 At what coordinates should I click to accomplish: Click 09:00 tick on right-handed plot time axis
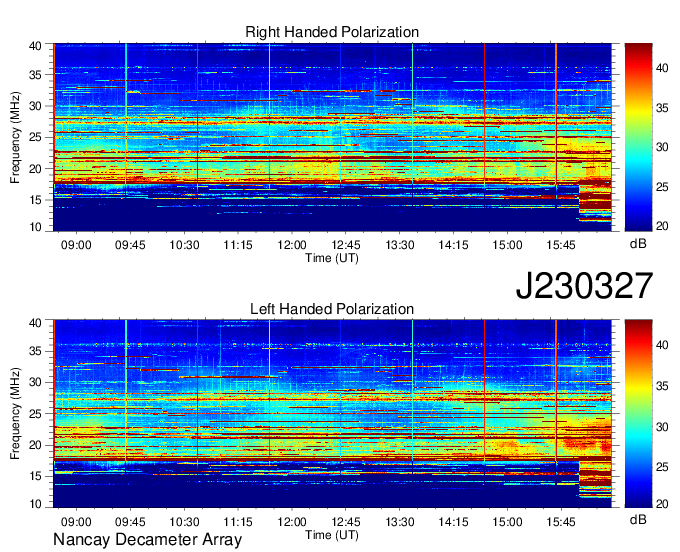tap(76, 245)
